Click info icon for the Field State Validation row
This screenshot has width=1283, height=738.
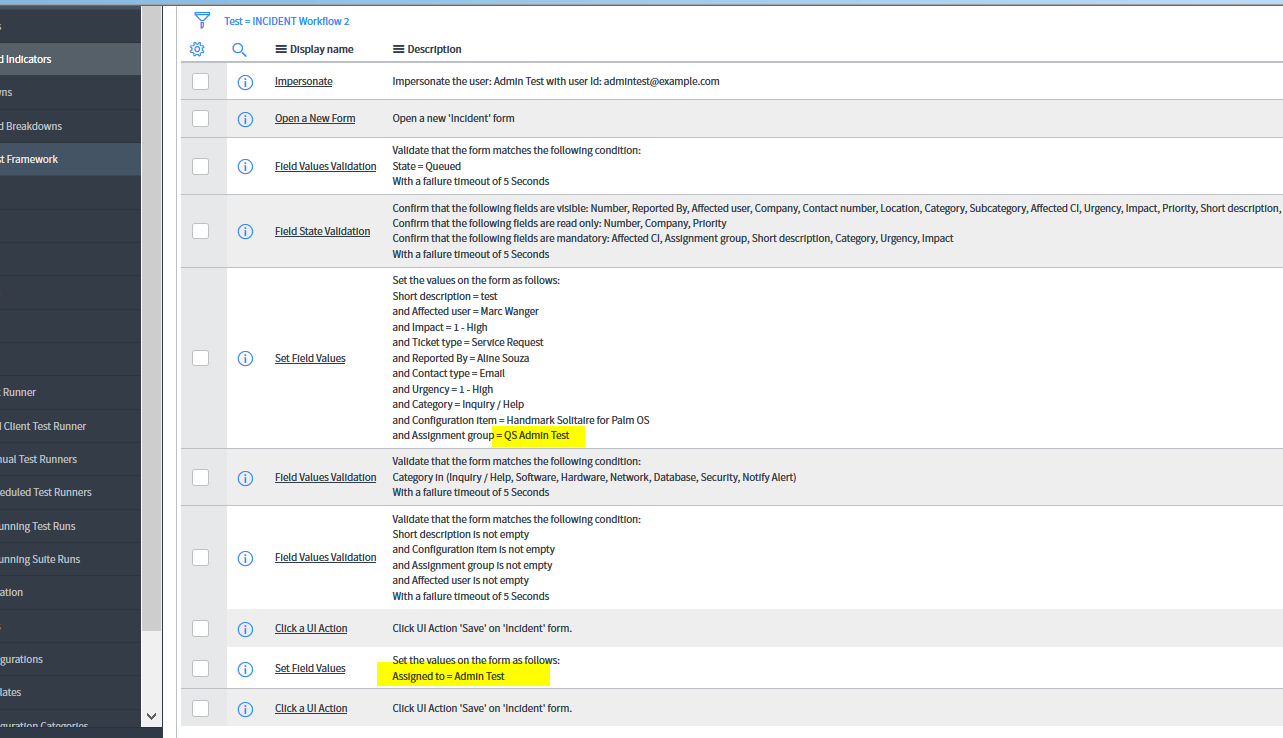coord(245,232)
